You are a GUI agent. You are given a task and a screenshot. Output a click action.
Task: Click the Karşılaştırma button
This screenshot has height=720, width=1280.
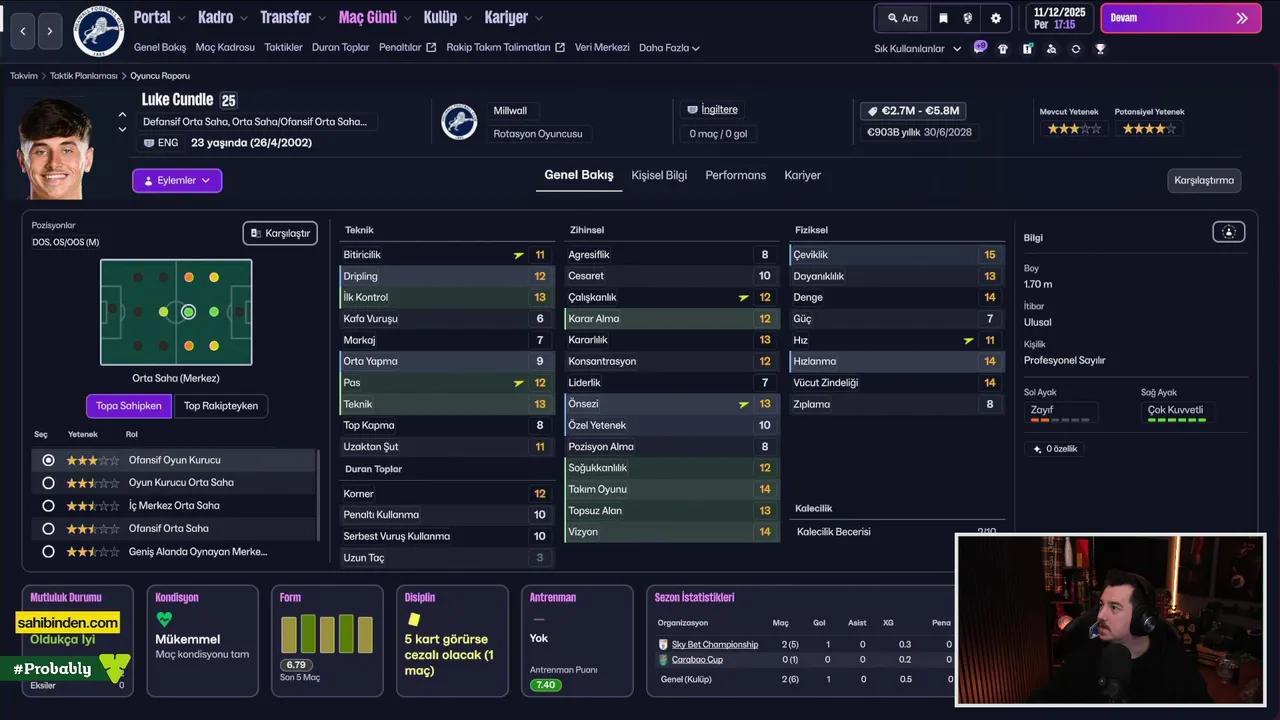pos(1204,180)
